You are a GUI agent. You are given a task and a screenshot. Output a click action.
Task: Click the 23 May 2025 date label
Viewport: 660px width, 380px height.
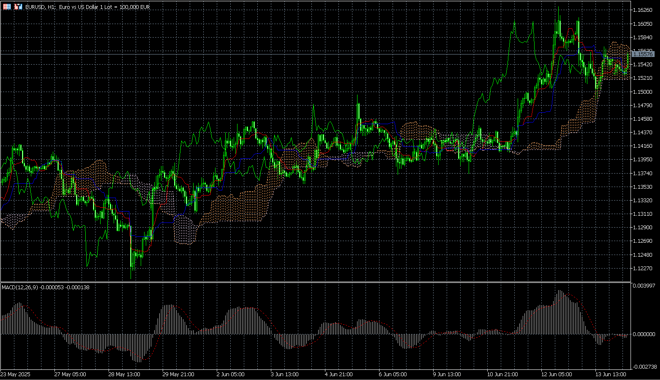(x=16, y=374)
